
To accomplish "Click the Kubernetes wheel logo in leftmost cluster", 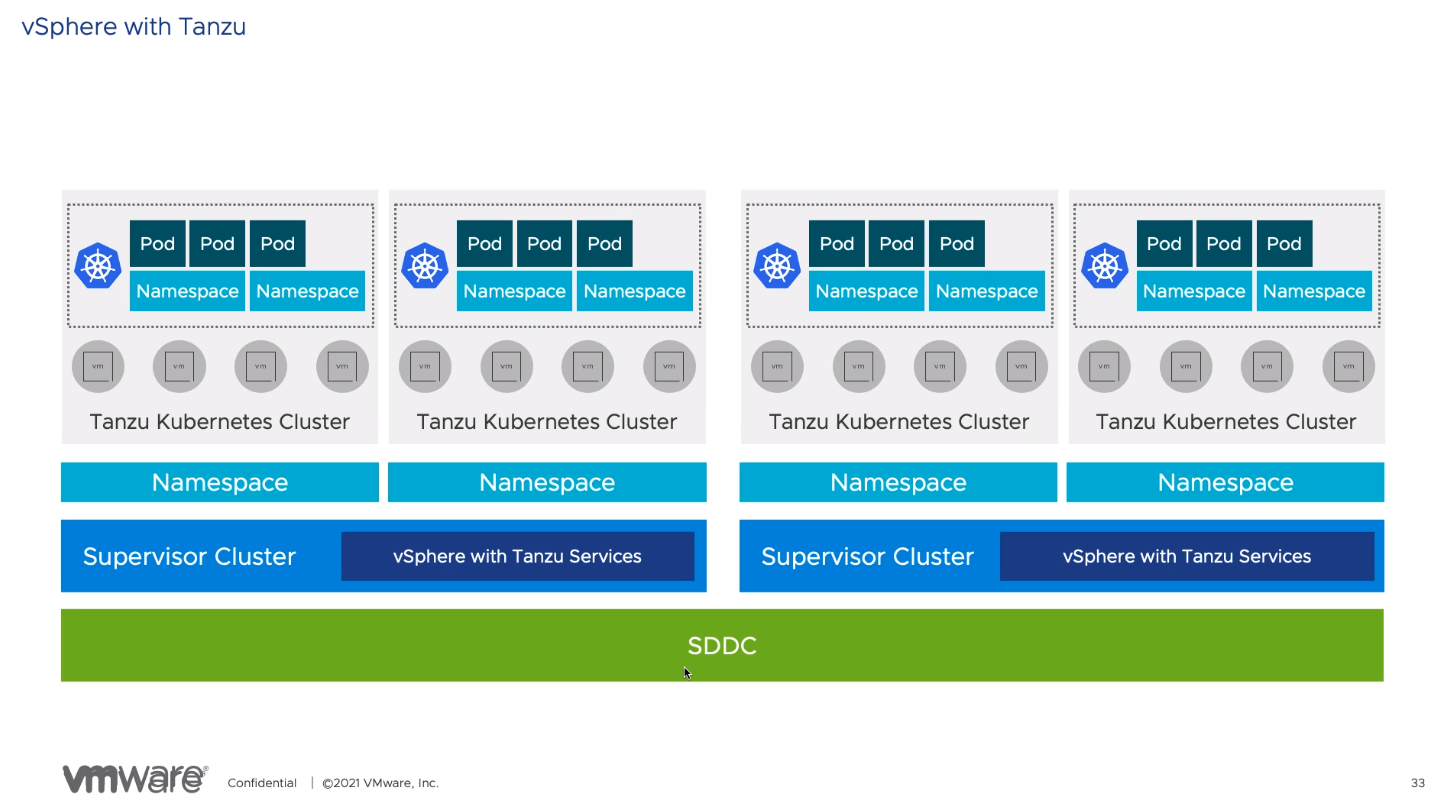I will point(98,266).
